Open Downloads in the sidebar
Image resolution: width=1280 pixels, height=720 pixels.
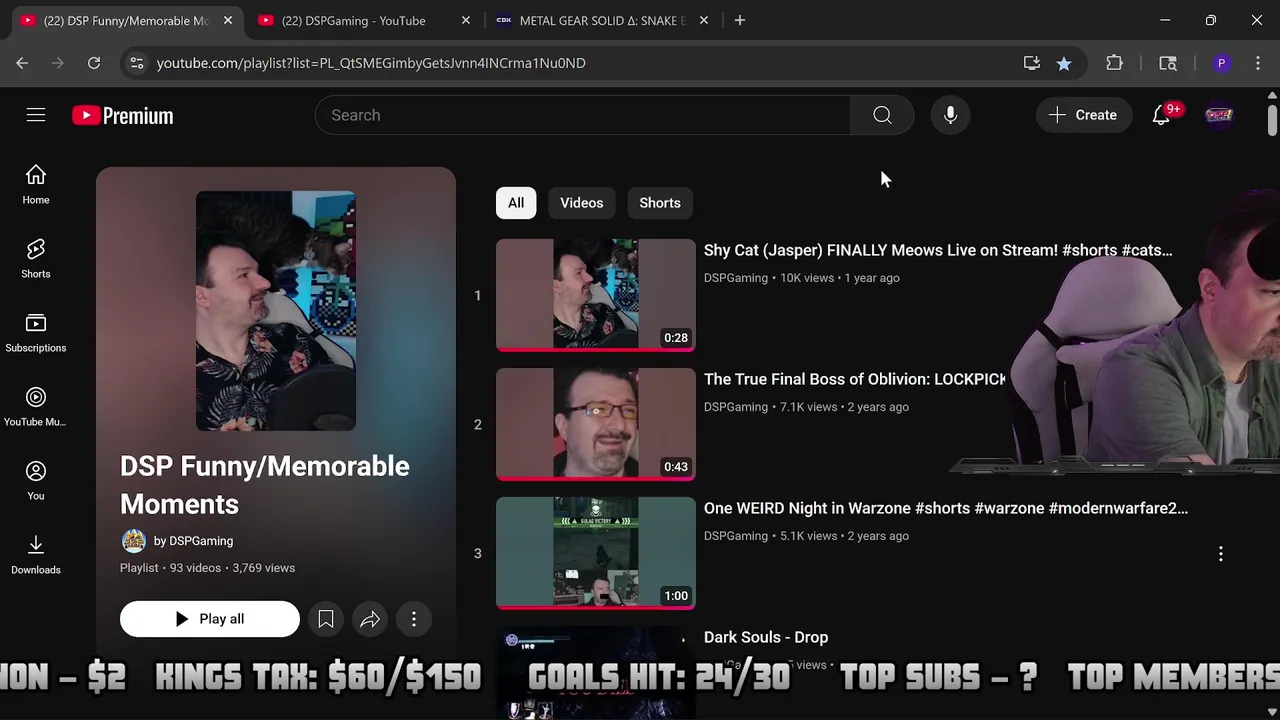[x=36, y=555]
